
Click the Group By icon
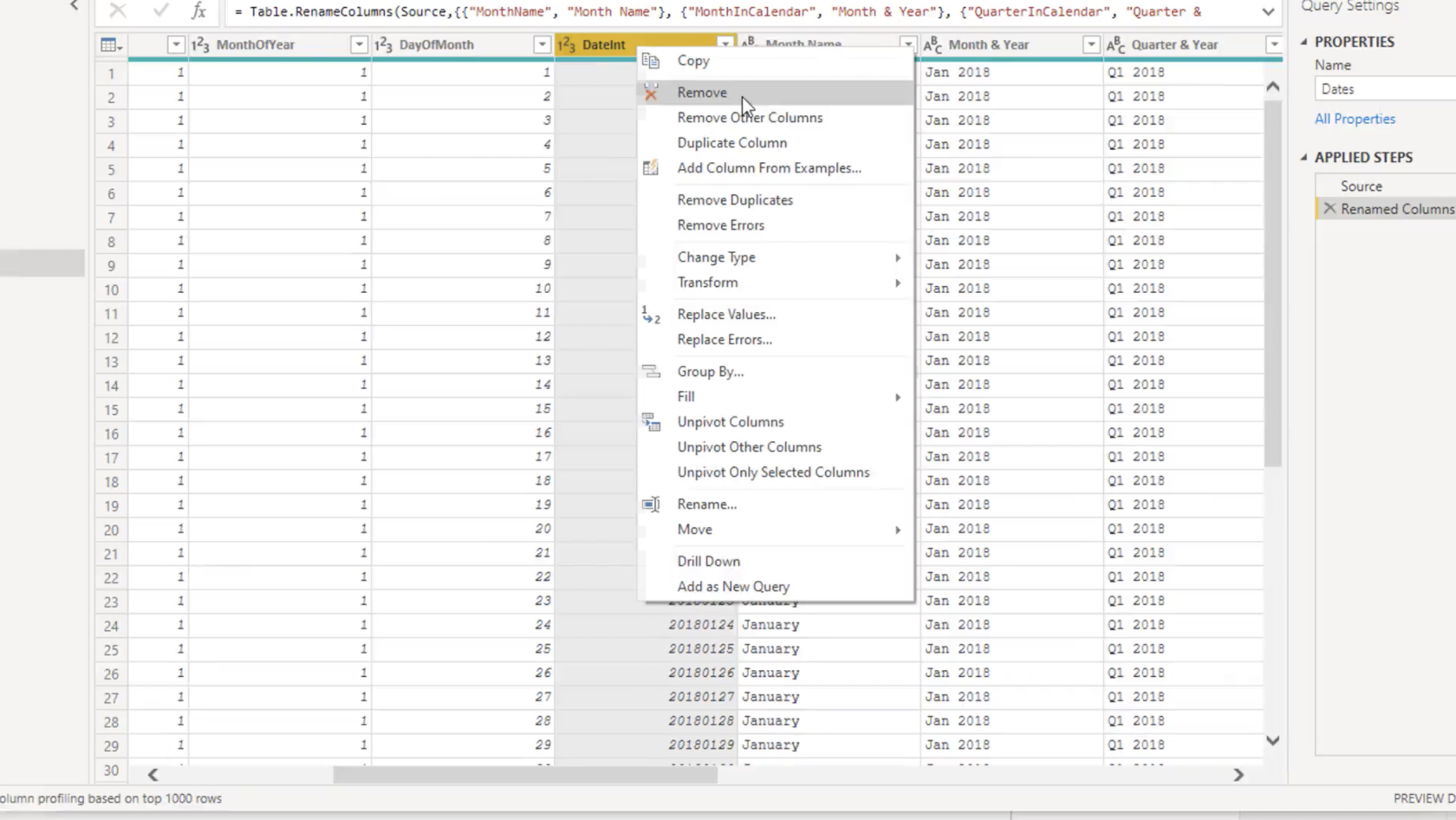(651, 372)
